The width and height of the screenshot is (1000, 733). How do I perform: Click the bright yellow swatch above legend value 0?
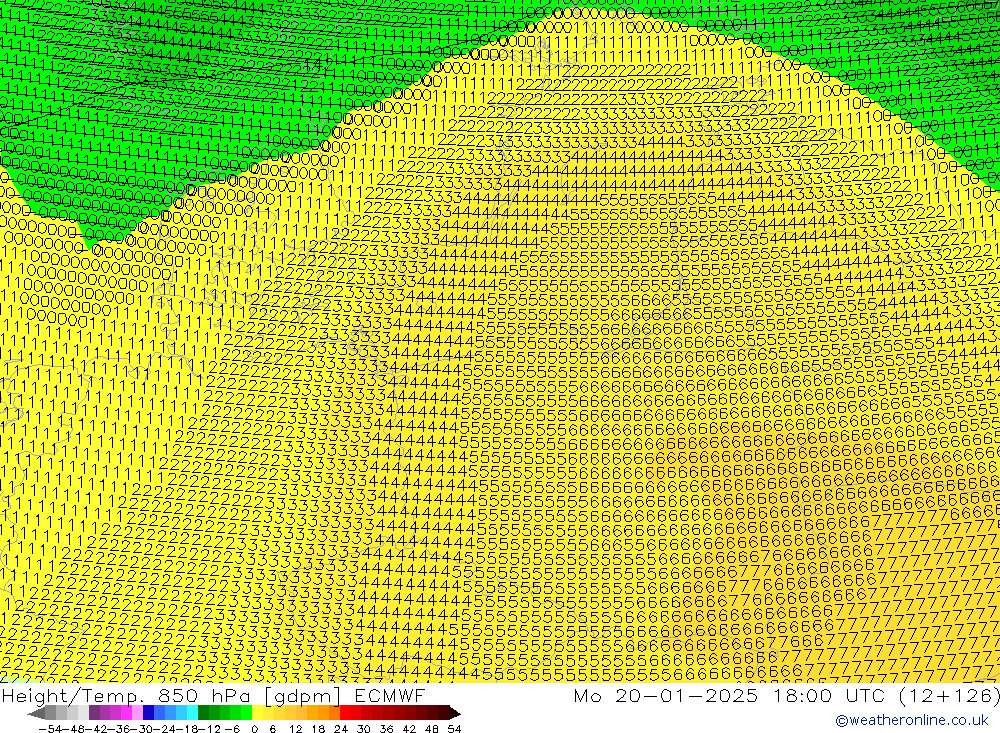click(257, 713)
